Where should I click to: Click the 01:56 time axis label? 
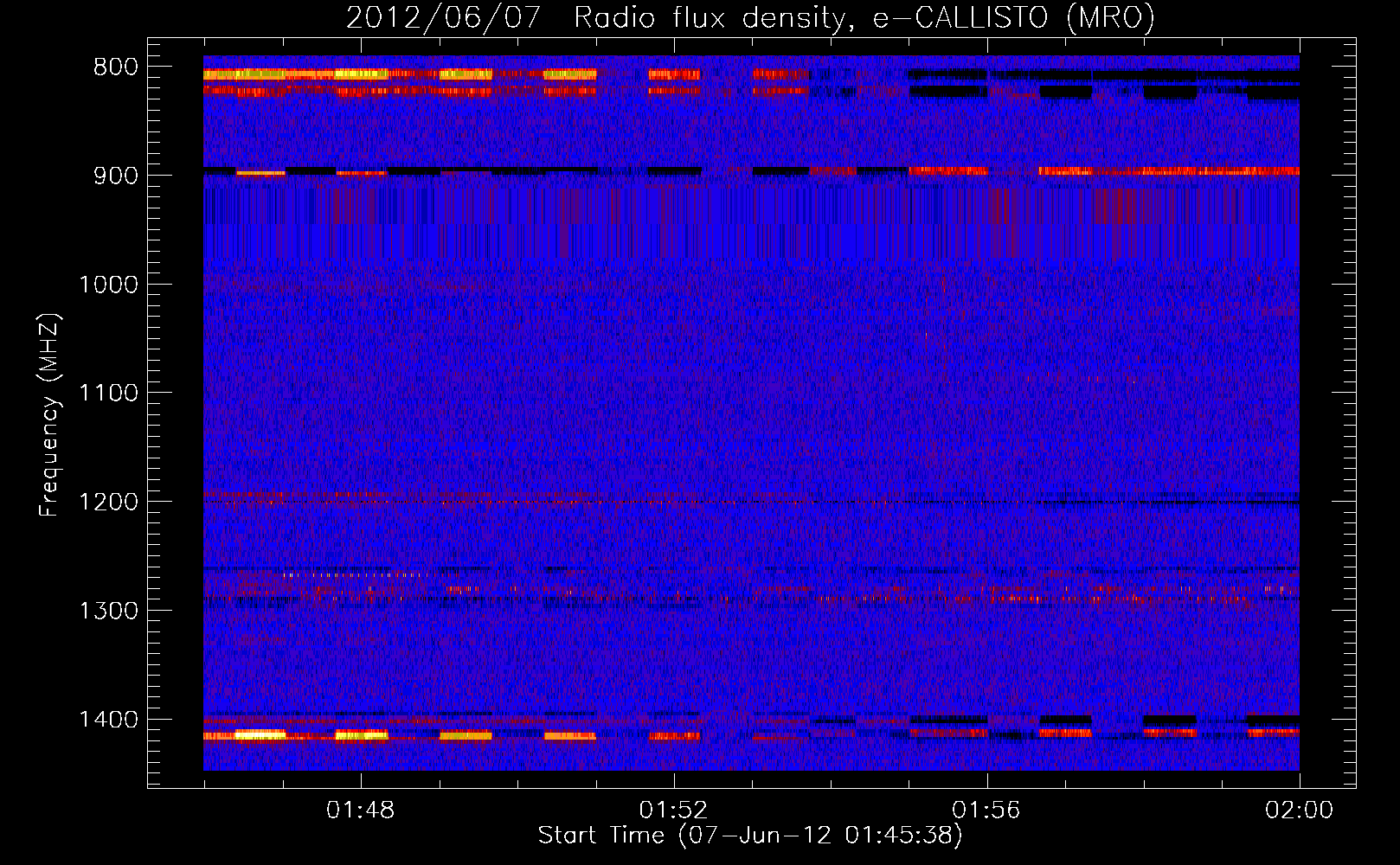click(x=986, y=811)
